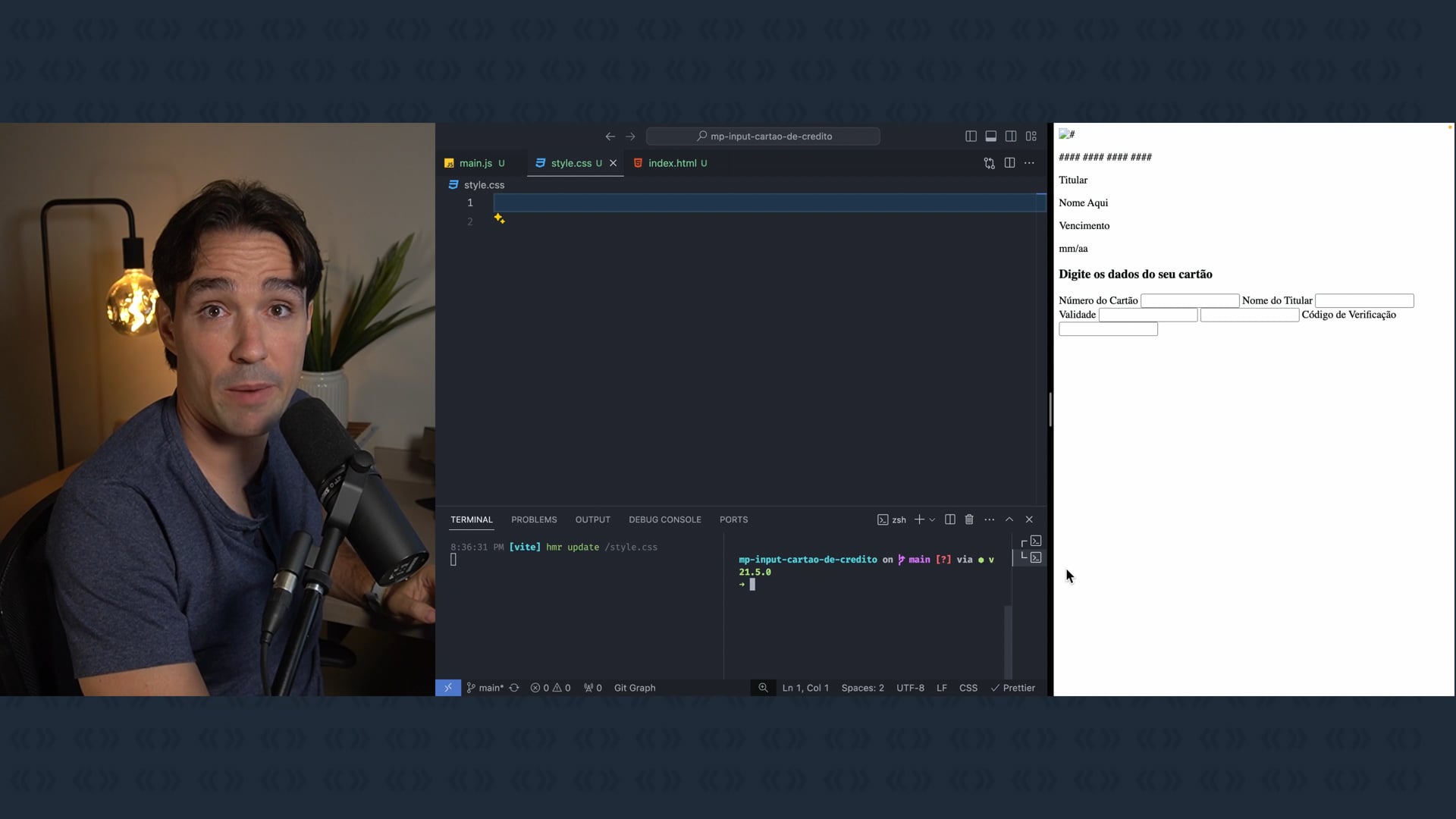Open the terminal panel more actions menu
Image resolution: width=1456 pixels, height=819 pixels.
click(990, 519)
